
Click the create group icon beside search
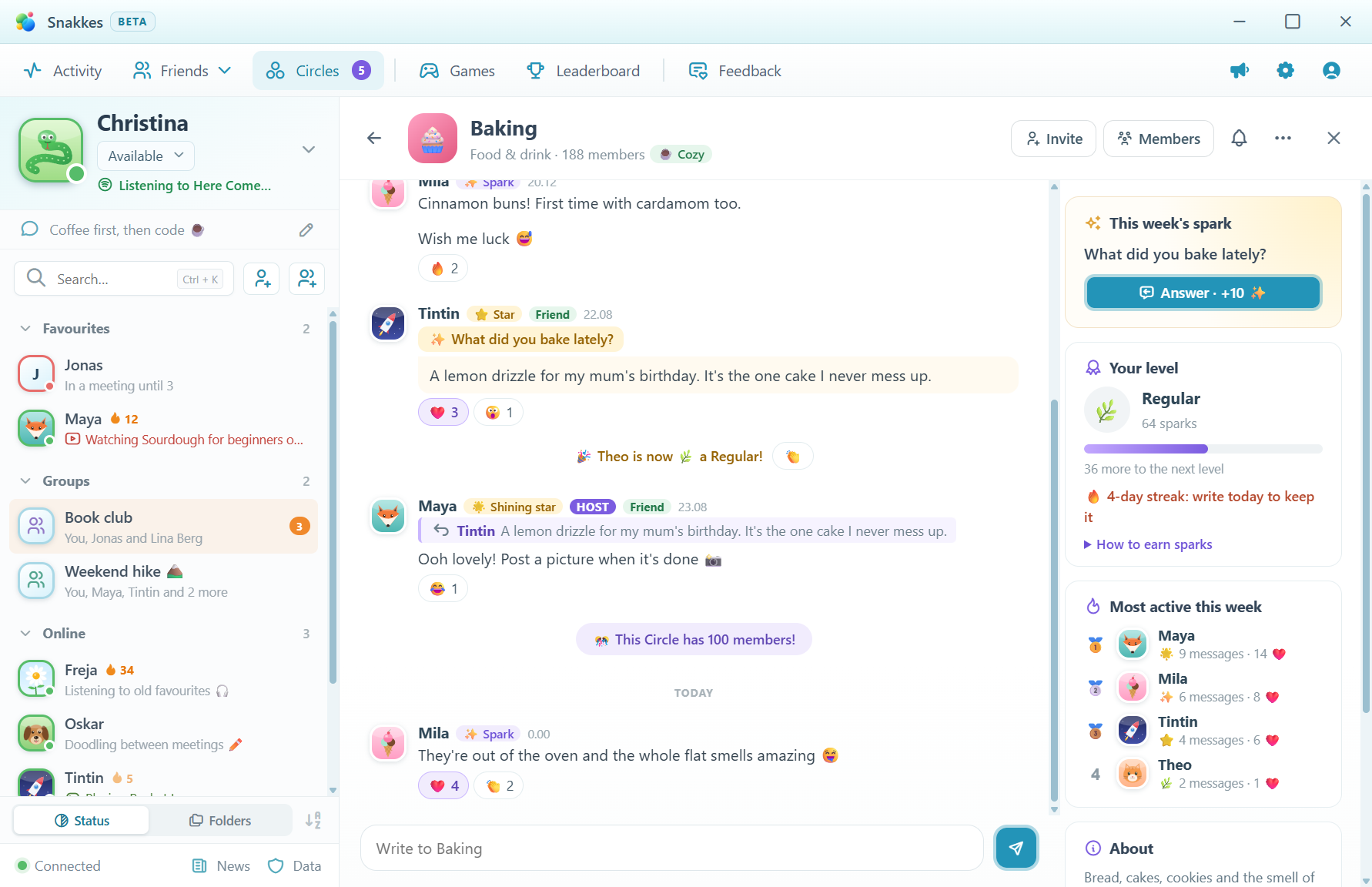(x=306, y=279)
